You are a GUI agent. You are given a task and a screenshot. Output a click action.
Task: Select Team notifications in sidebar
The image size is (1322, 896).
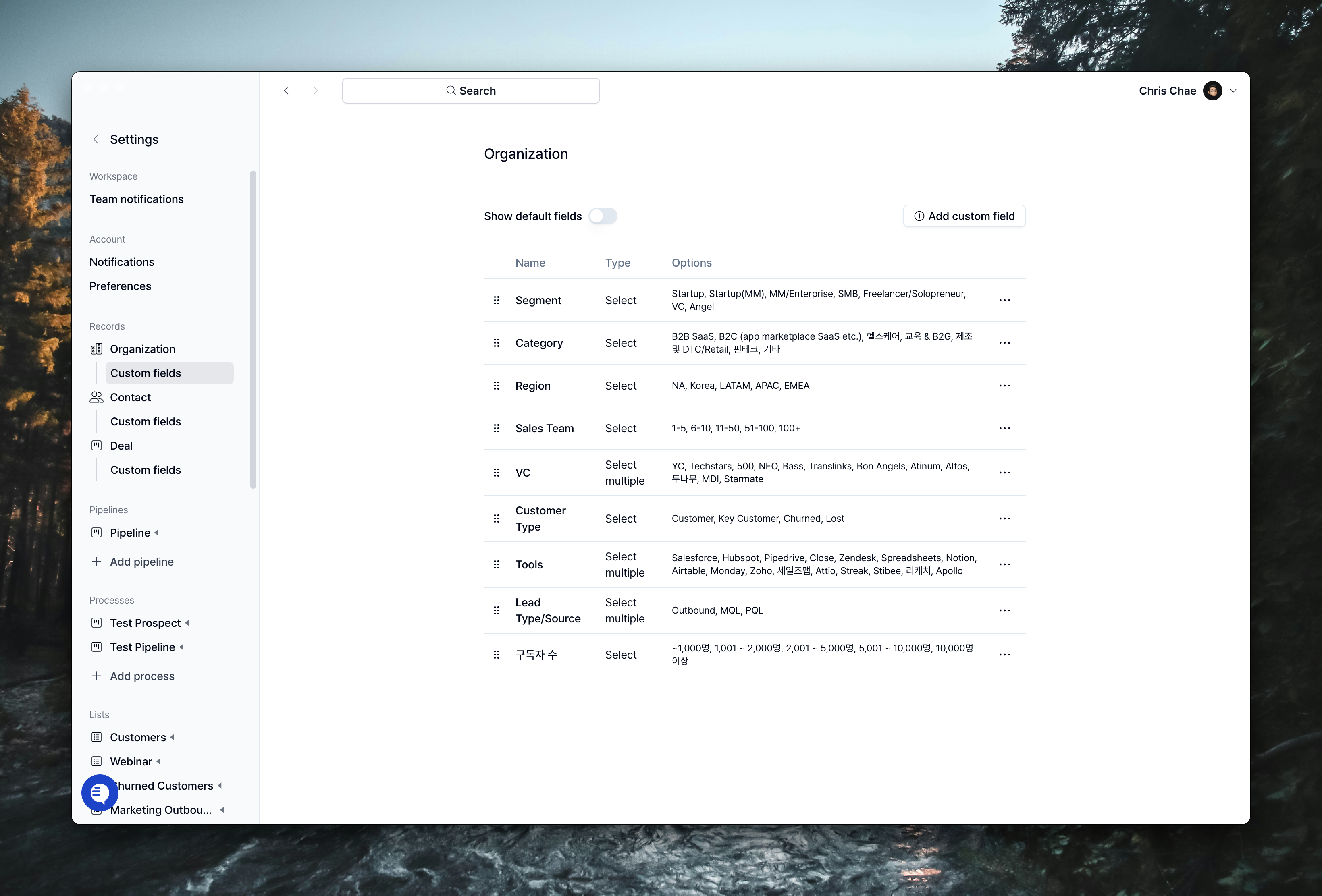[137, 199]
